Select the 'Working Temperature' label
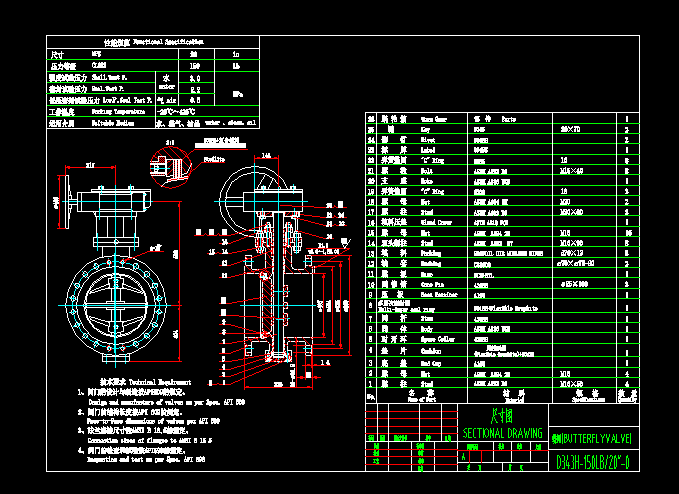The image size is (679, 494). (118, 112)
